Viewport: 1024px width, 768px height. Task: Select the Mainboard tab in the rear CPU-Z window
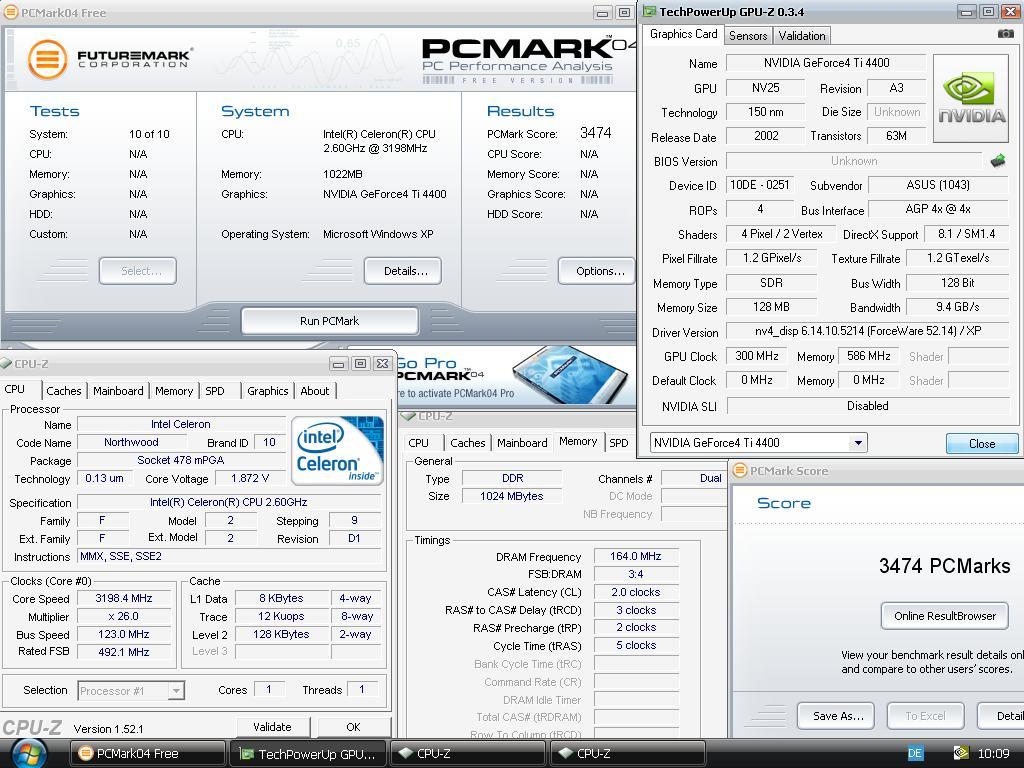[x=522, y=443]
